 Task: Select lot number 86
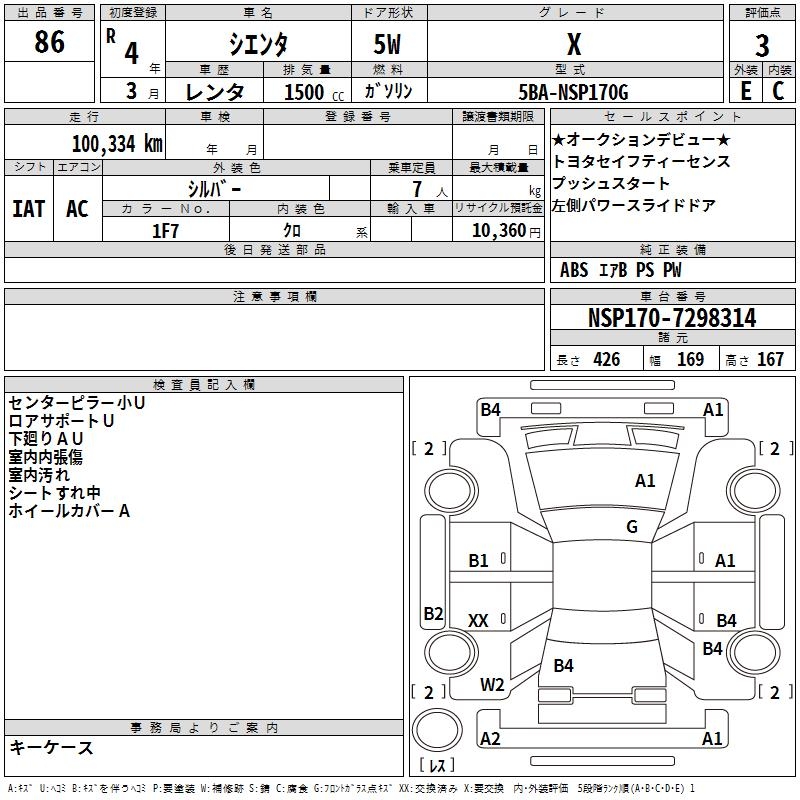(49, 41)
